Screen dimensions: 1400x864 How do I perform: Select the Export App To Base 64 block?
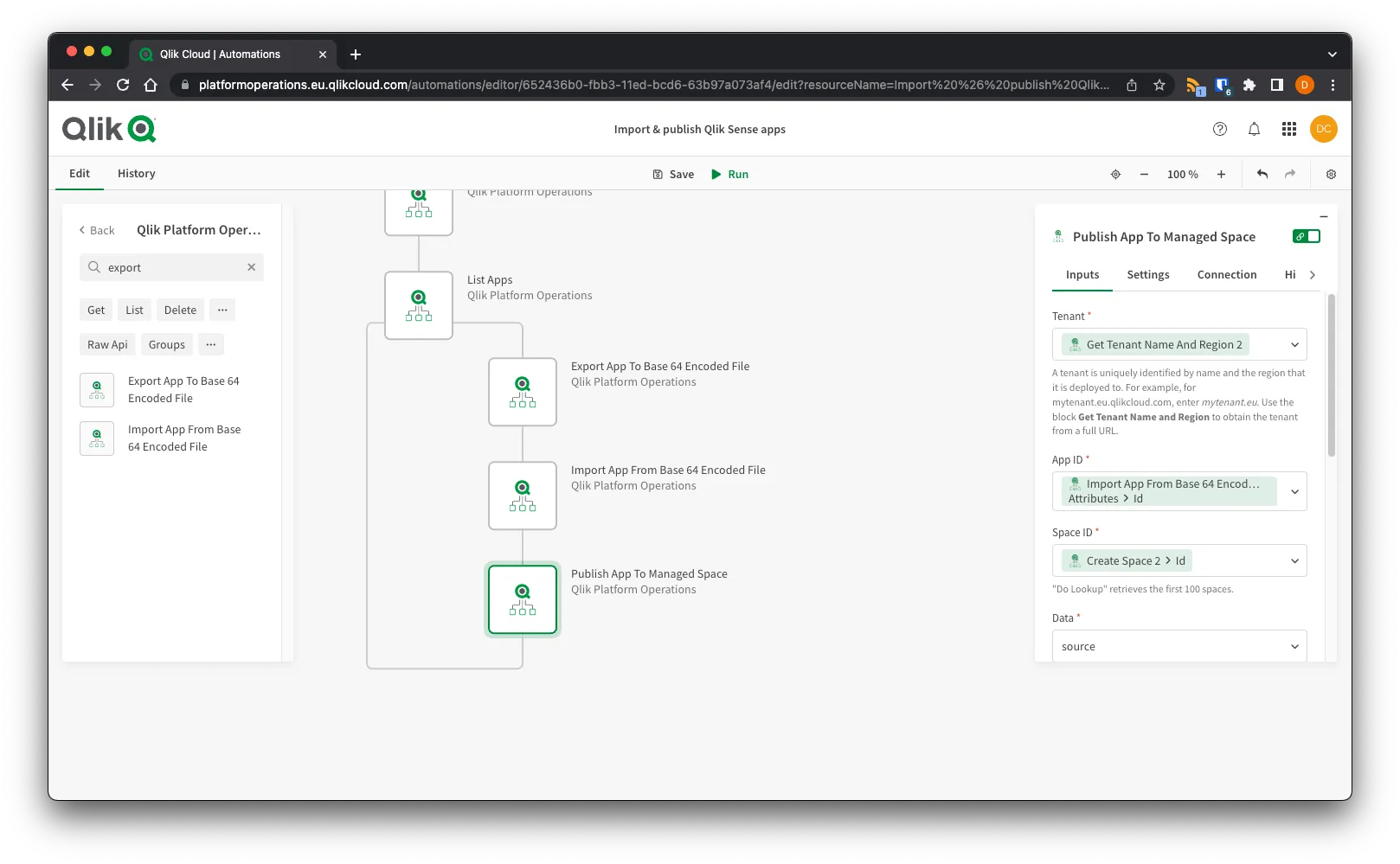click(x=523, y=392)
